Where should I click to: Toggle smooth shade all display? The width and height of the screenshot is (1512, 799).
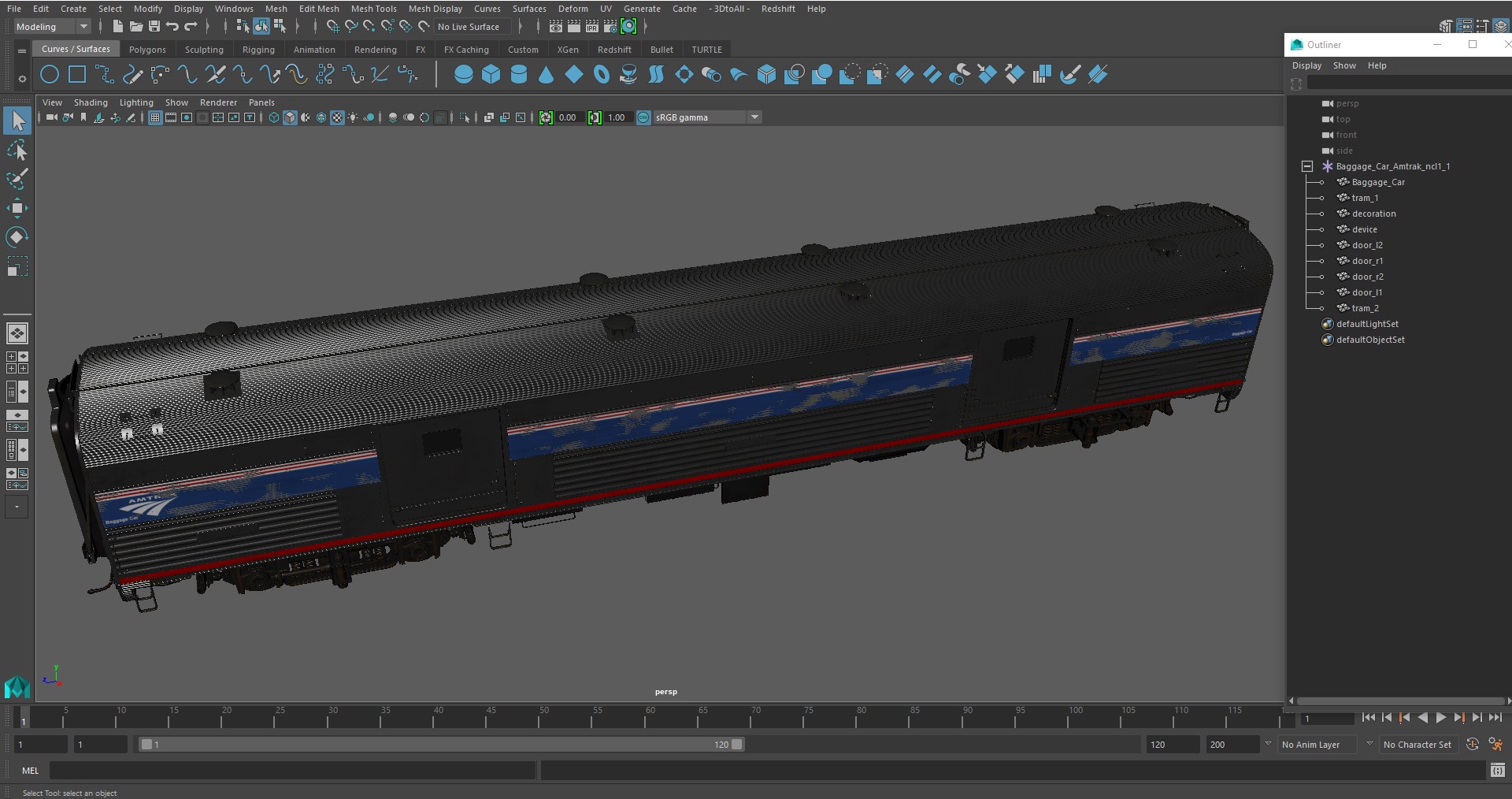click(x=290, y=117)
